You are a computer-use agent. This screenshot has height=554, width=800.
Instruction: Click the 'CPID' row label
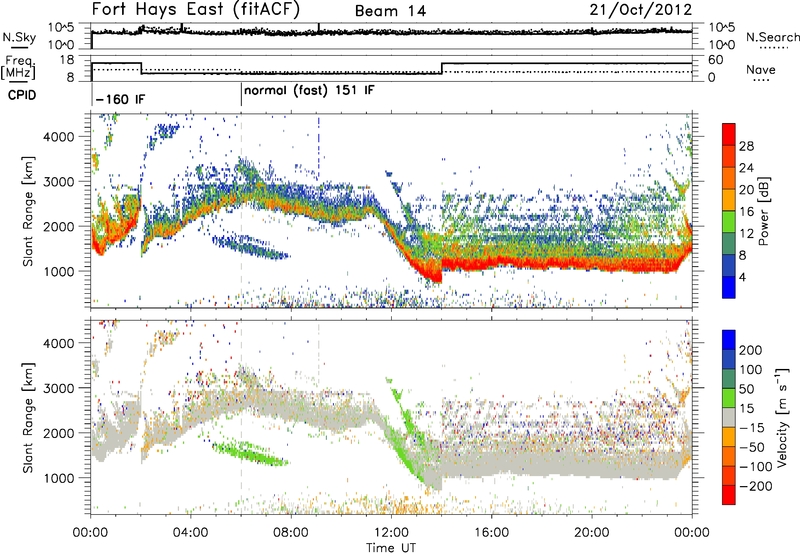tap(22, 95)
